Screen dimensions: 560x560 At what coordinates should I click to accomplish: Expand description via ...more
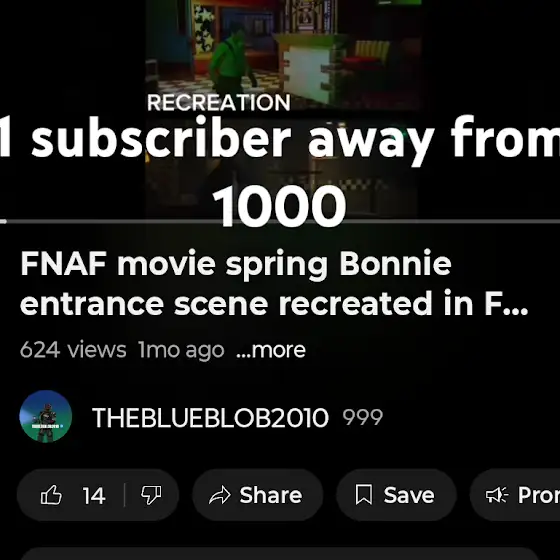point(271,350)
